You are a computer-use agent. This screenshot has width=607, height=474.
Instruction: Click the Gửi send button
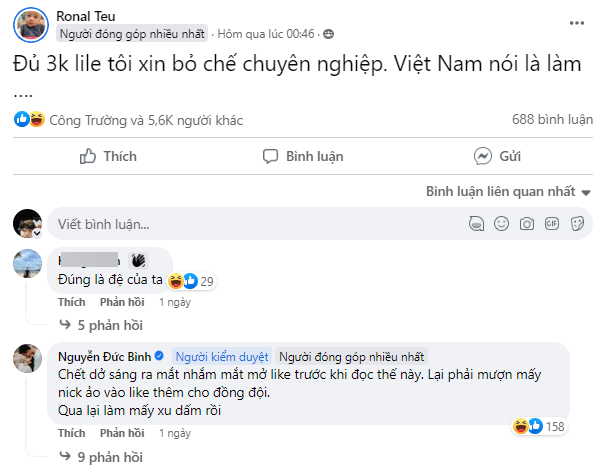point(497,157)
